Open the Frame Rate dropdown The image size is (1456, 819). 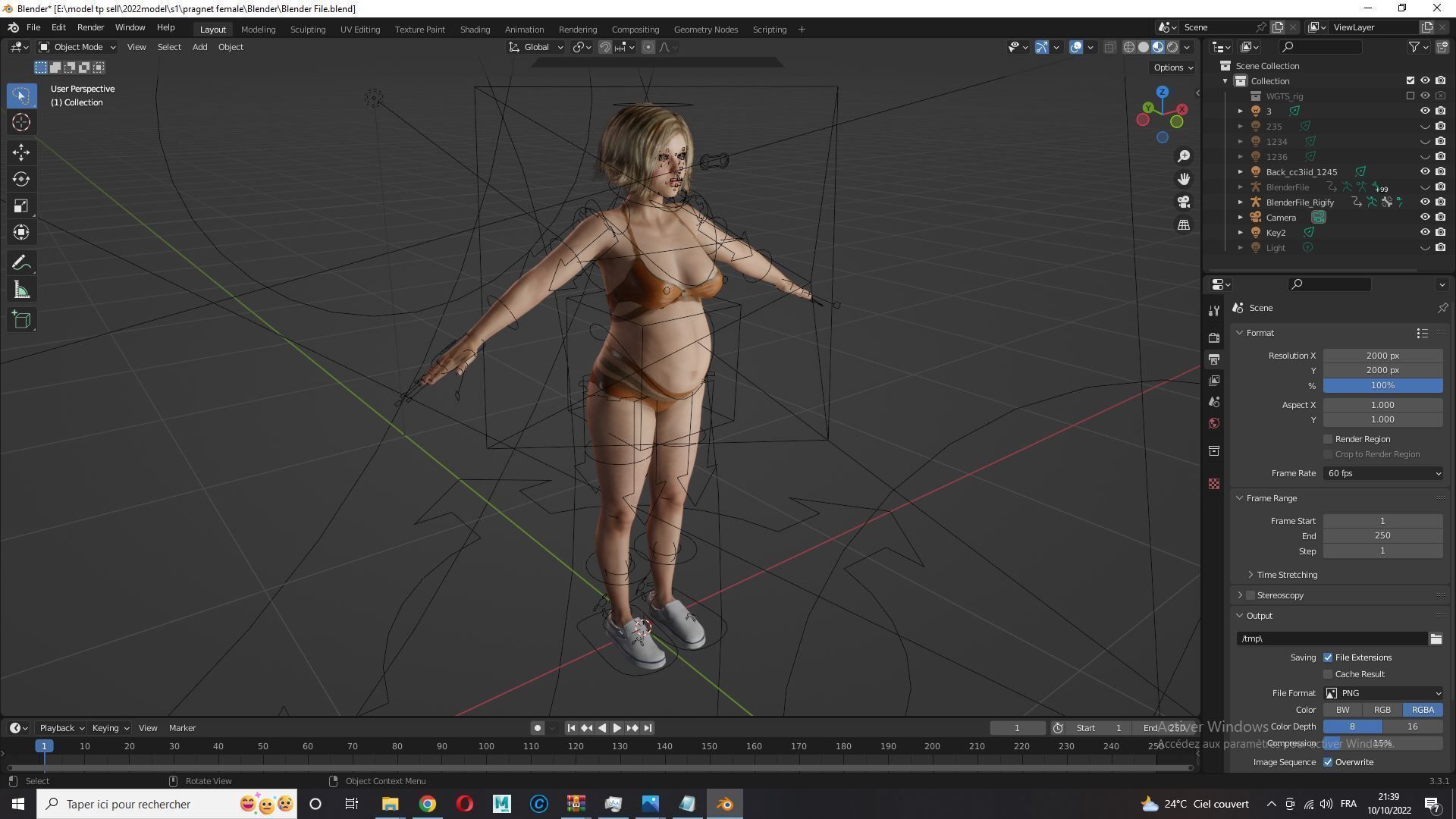click(x=1382, y=473)
